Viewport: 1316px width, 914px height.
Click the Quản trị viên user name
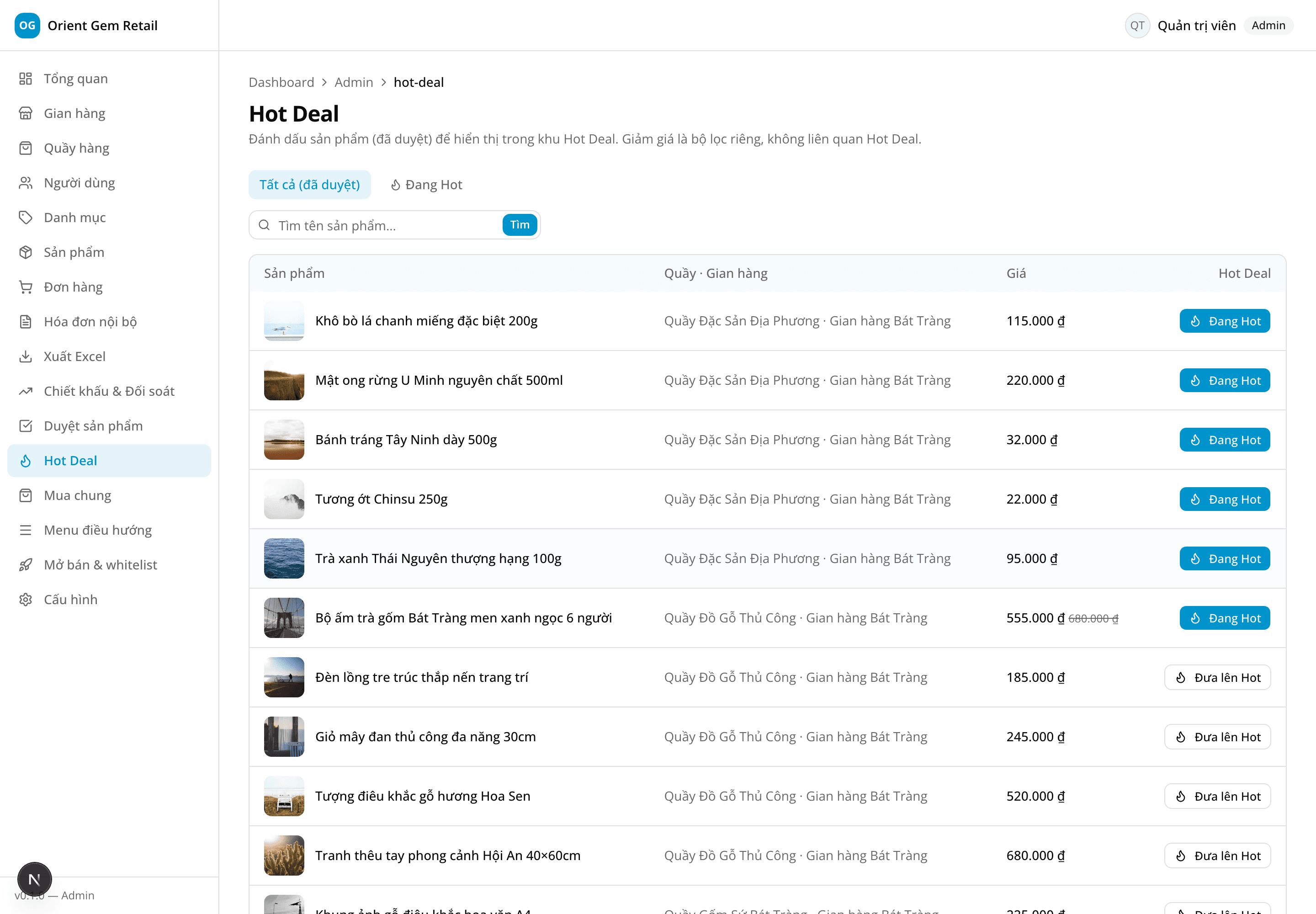tap(1196, 25)
